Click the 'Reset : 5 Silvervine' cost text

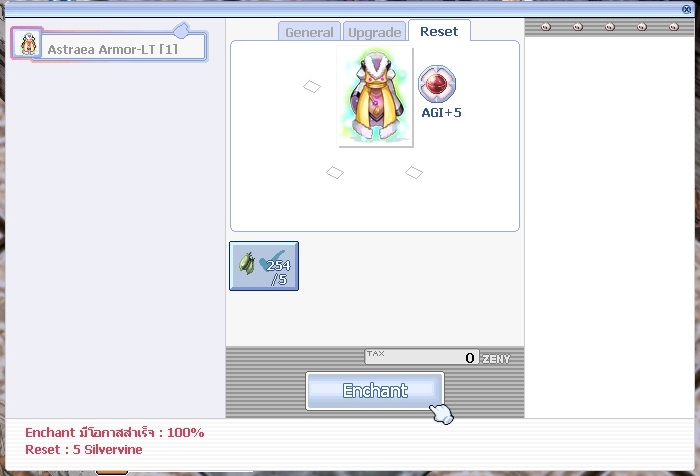84,450
